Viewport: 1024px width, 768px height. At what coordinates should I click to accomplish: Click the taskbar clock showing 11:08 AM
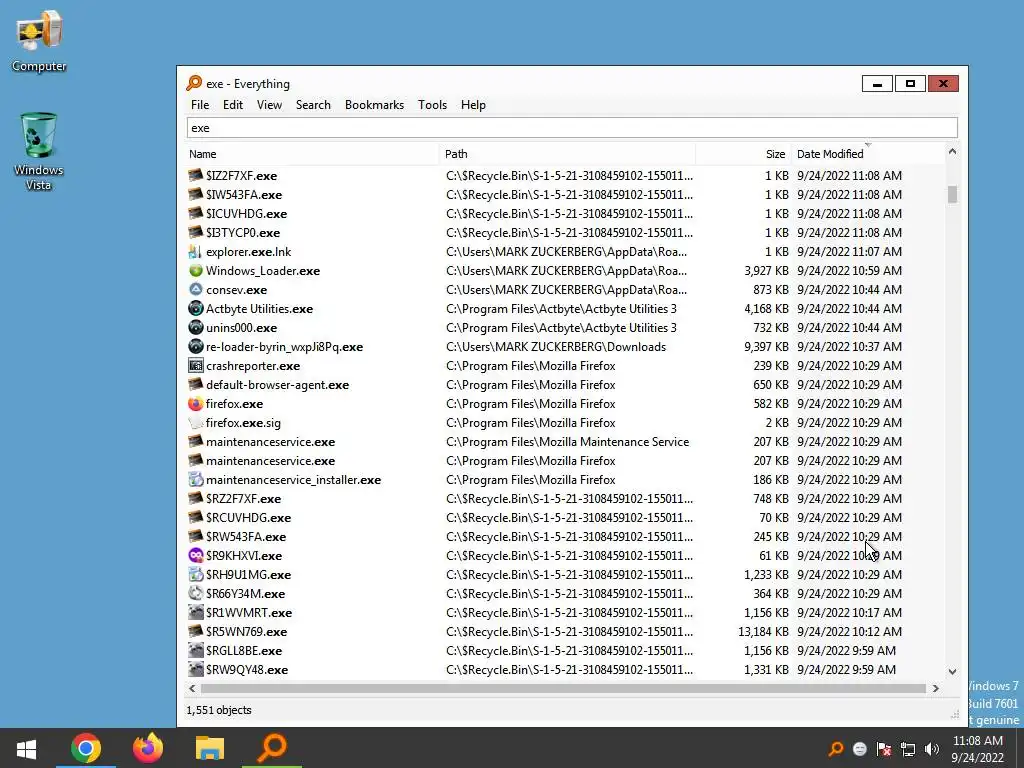[978, 749]
